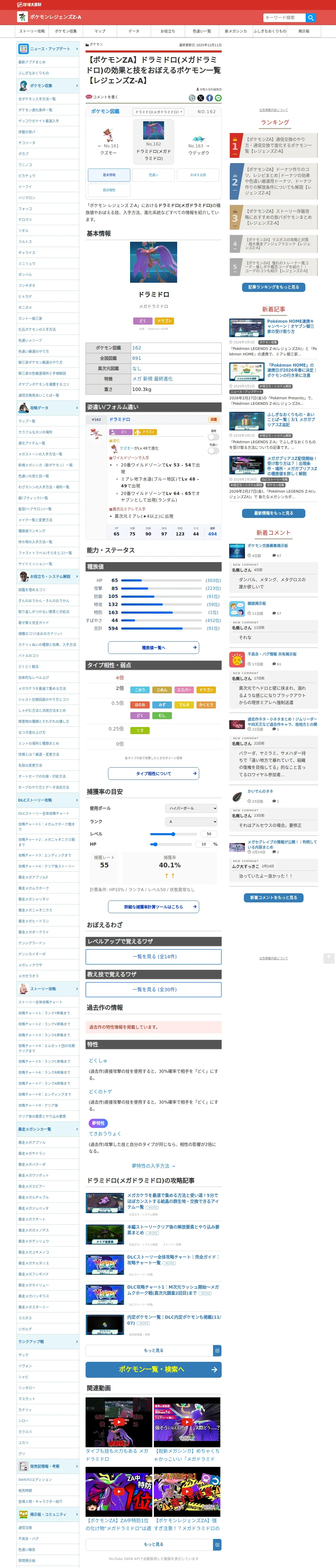
Task: Click the レベル number field showing 50
Action: [x=209, y=834]
